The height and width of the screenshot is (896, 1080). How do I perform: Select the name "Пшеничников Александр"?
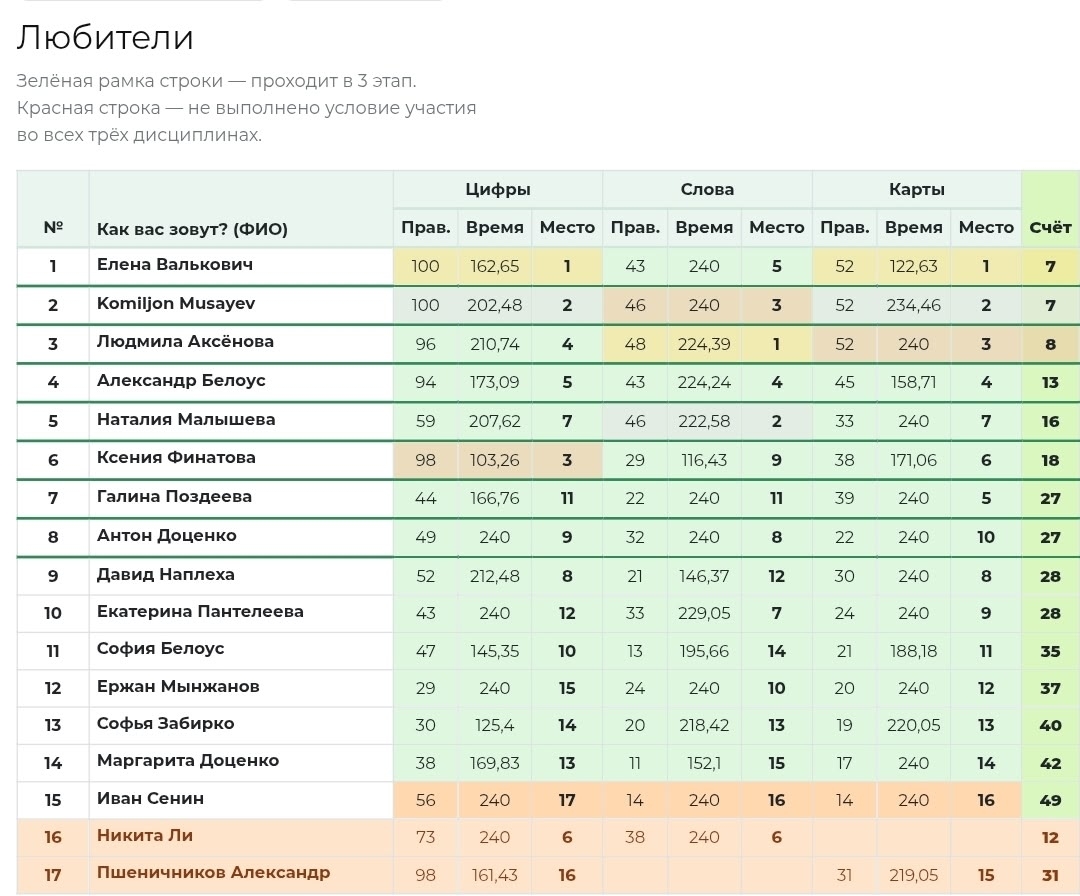click(214, 873)
